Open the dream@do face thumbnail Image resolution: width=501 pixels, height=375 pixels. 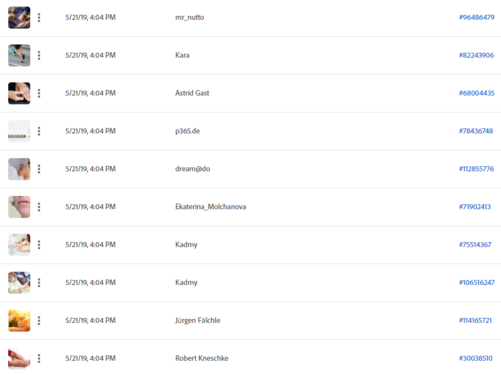coord(19,169)
